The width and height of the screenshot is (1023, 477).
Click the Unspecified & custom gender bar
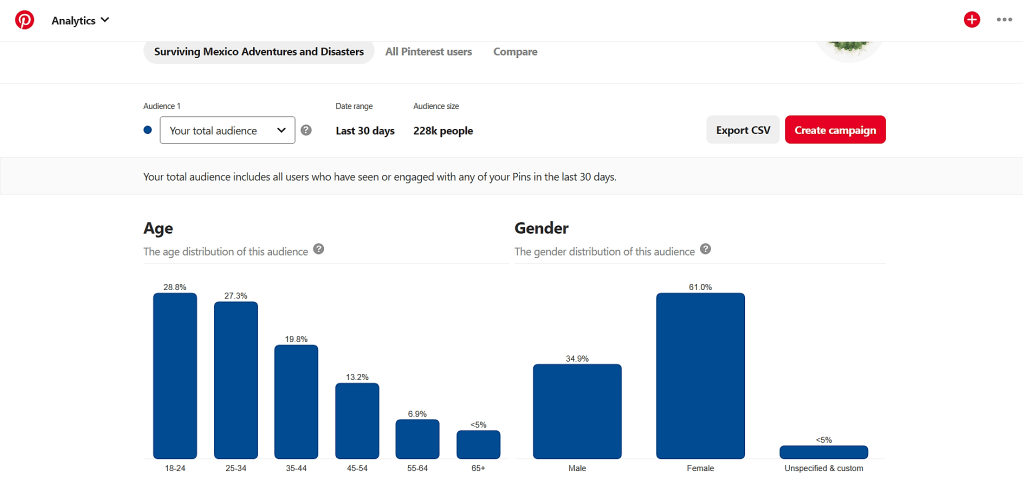(x=823, y=452)
